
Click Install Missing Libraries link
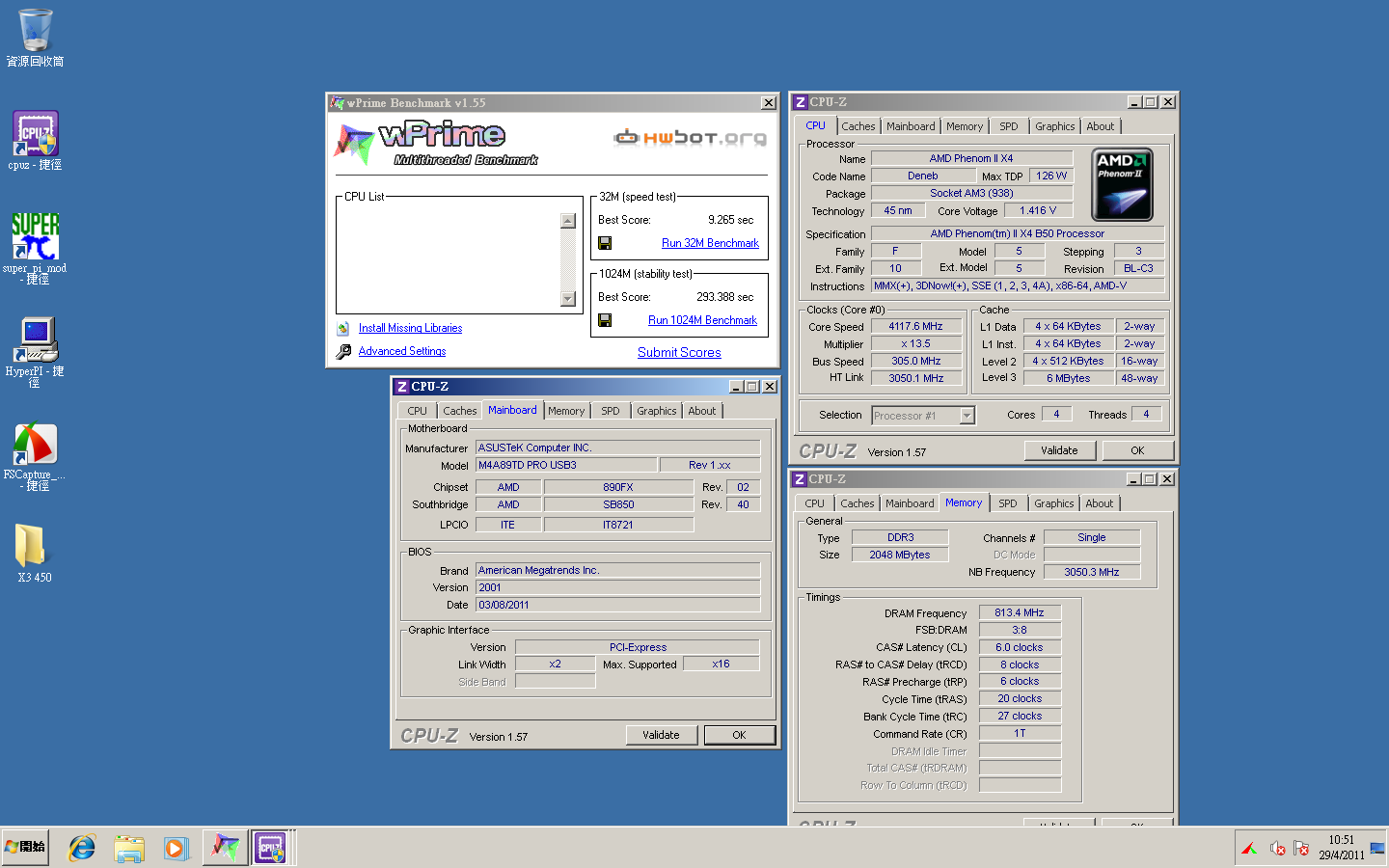(410, 328)
